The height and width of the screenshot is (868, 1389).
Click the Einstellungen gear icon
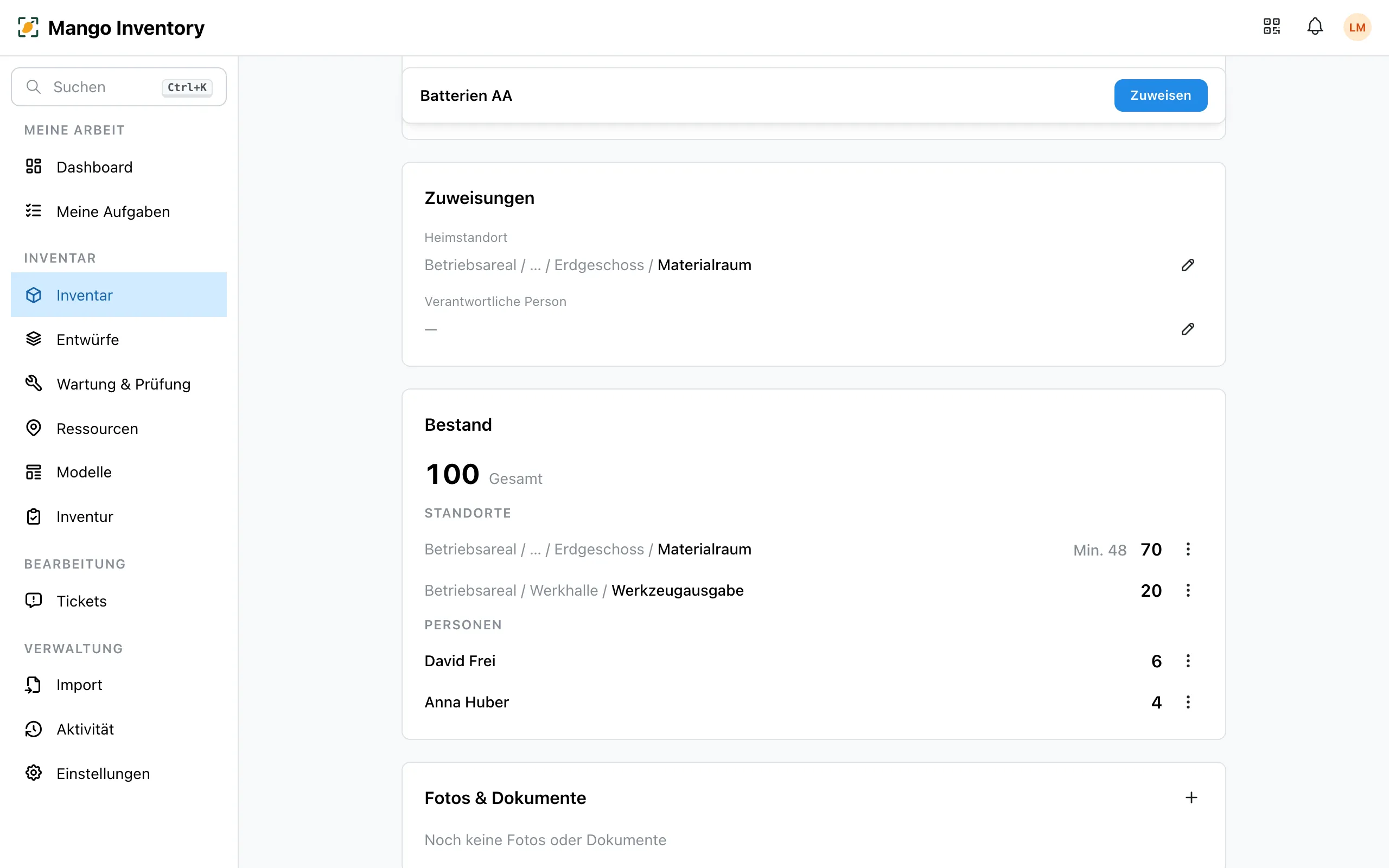[x=34, y=773]
